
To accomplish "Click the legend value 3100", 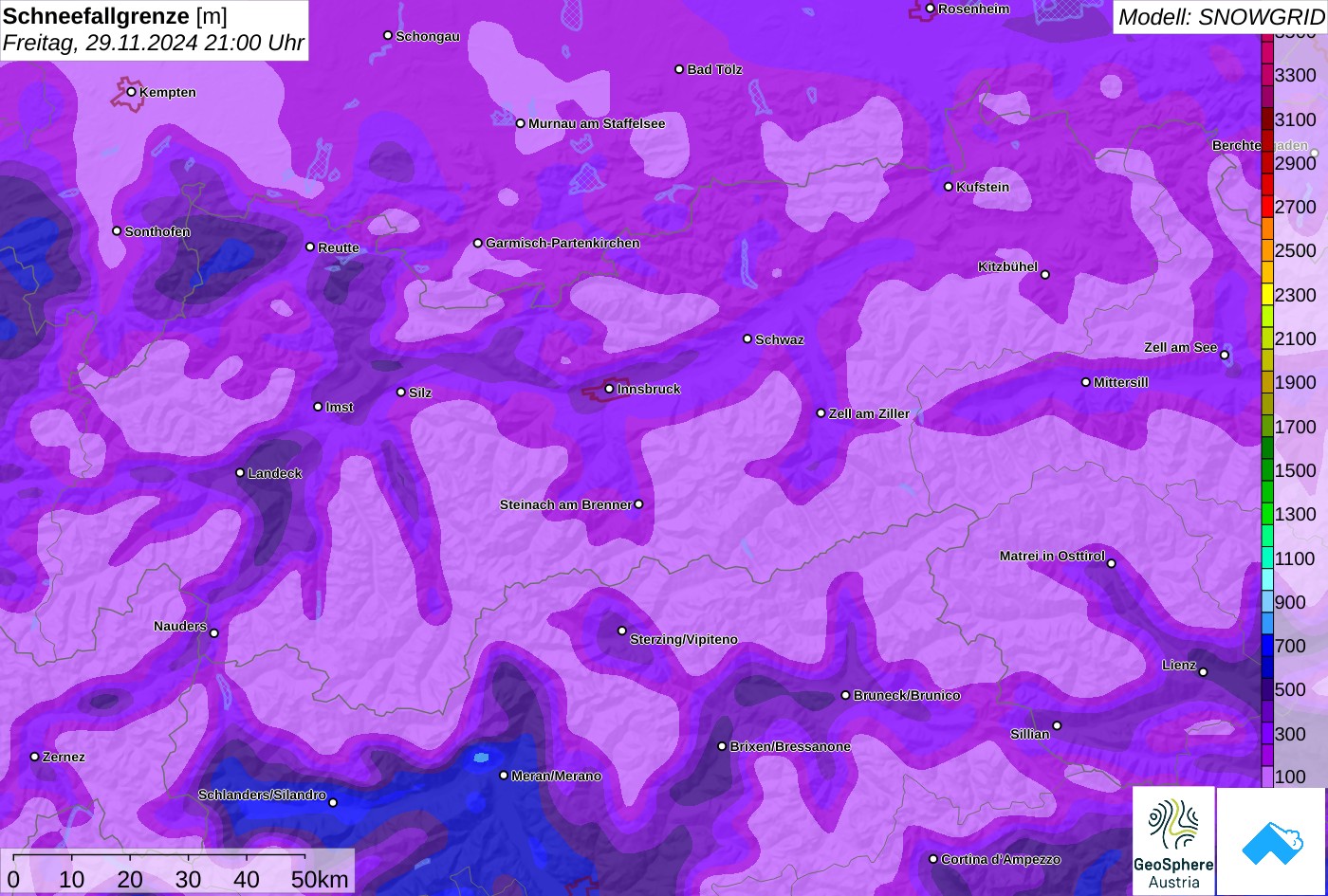I will 1296,119.
